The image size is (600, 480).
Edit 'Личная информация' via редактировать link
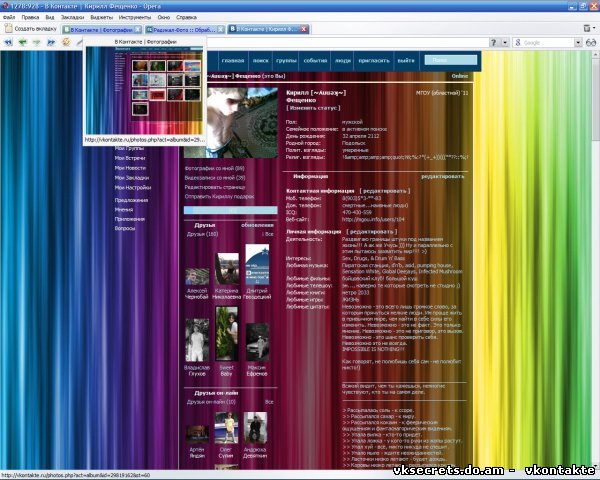[372, 232]
